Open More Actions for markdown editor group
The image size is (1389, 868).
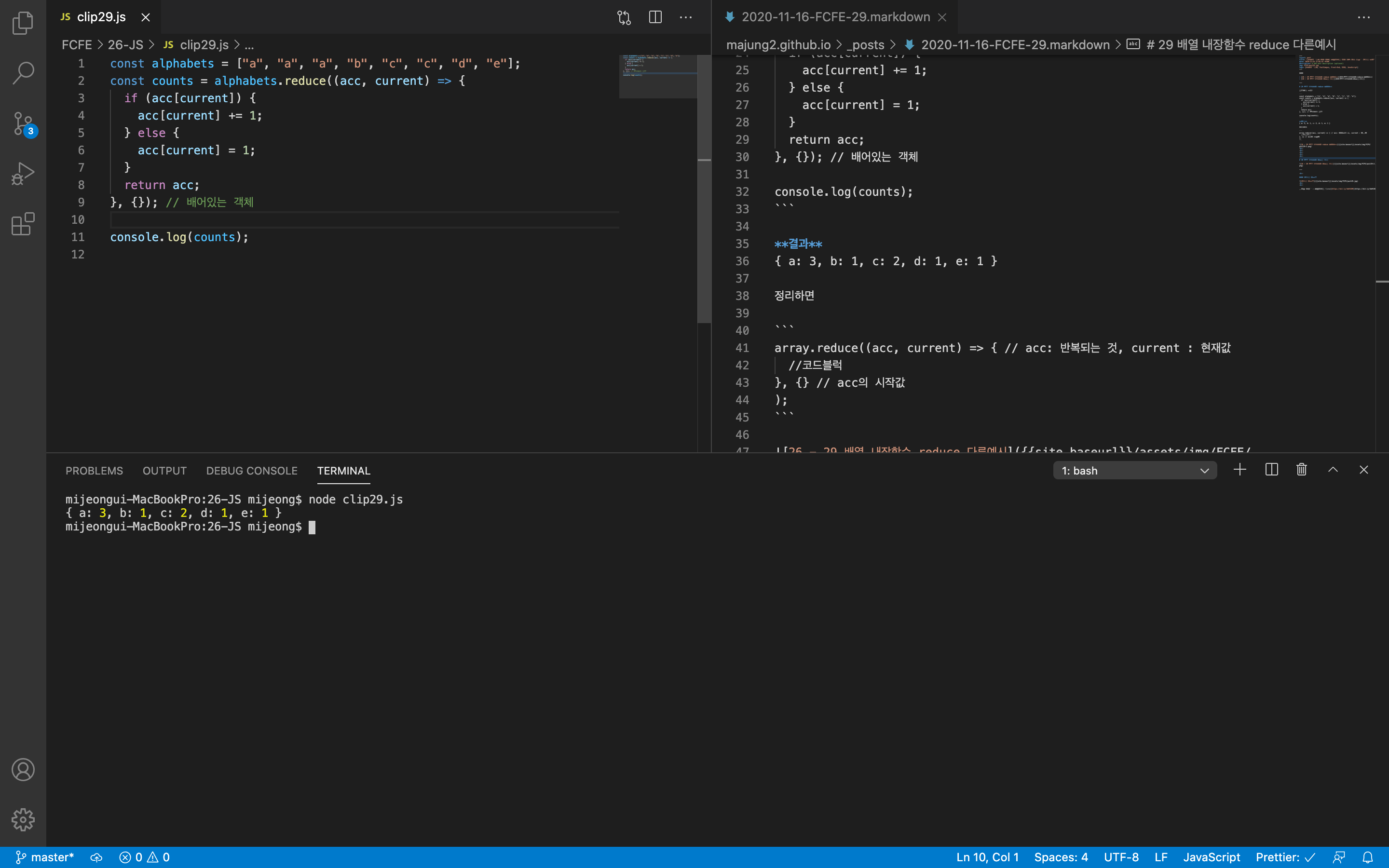click(x=1364, y=17)
